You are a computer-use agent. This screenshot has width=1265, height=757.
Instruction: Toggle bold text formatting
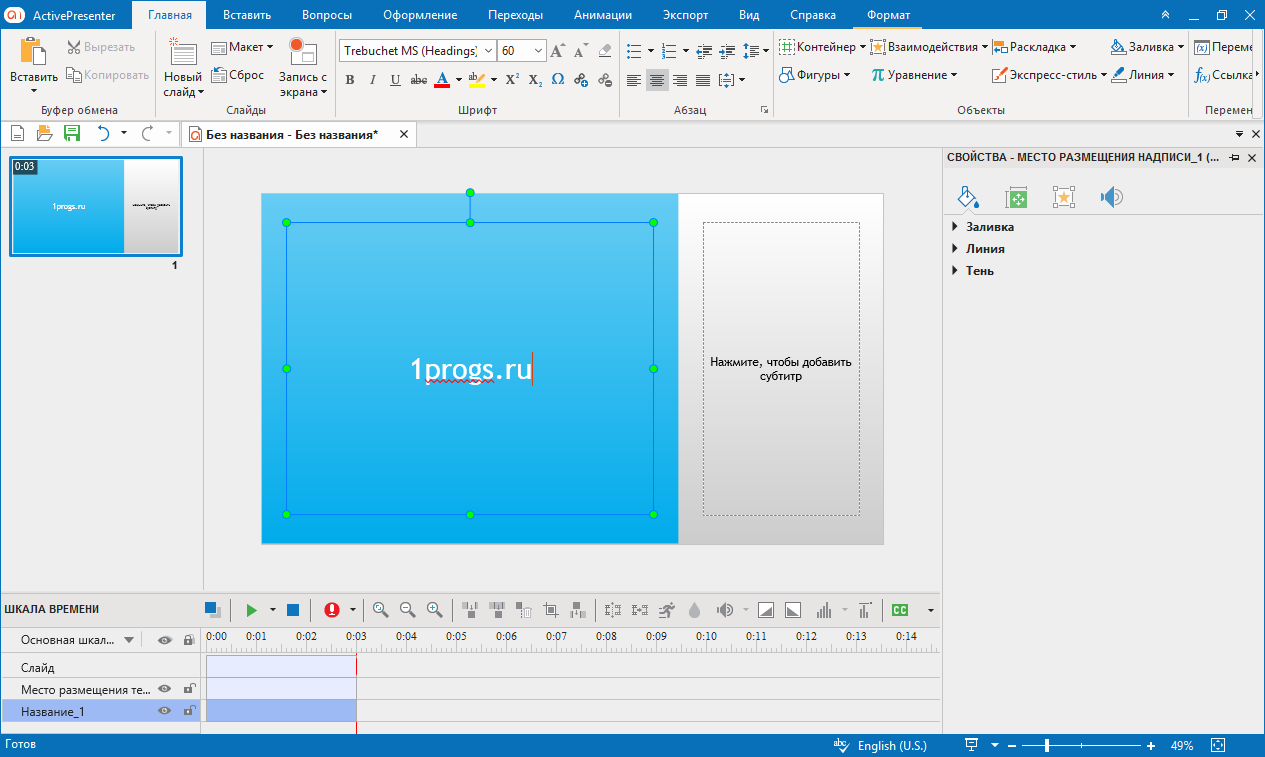click(x=349, y=80)
